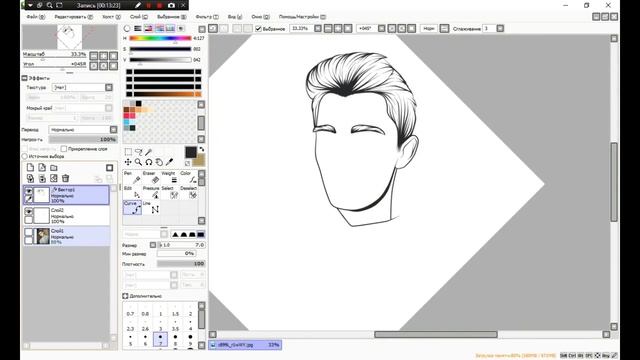Image resolution: width=640 pixels, height=360 pixels.
Task: Click the navigator preview thumbnail
Action: pyautogui.click(x=70, y=37)
